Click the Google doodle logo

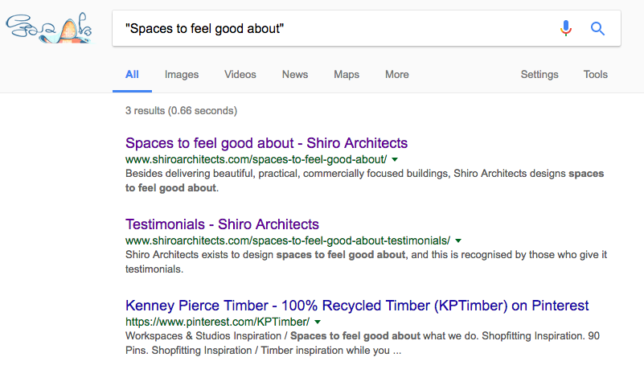[49, 28]
